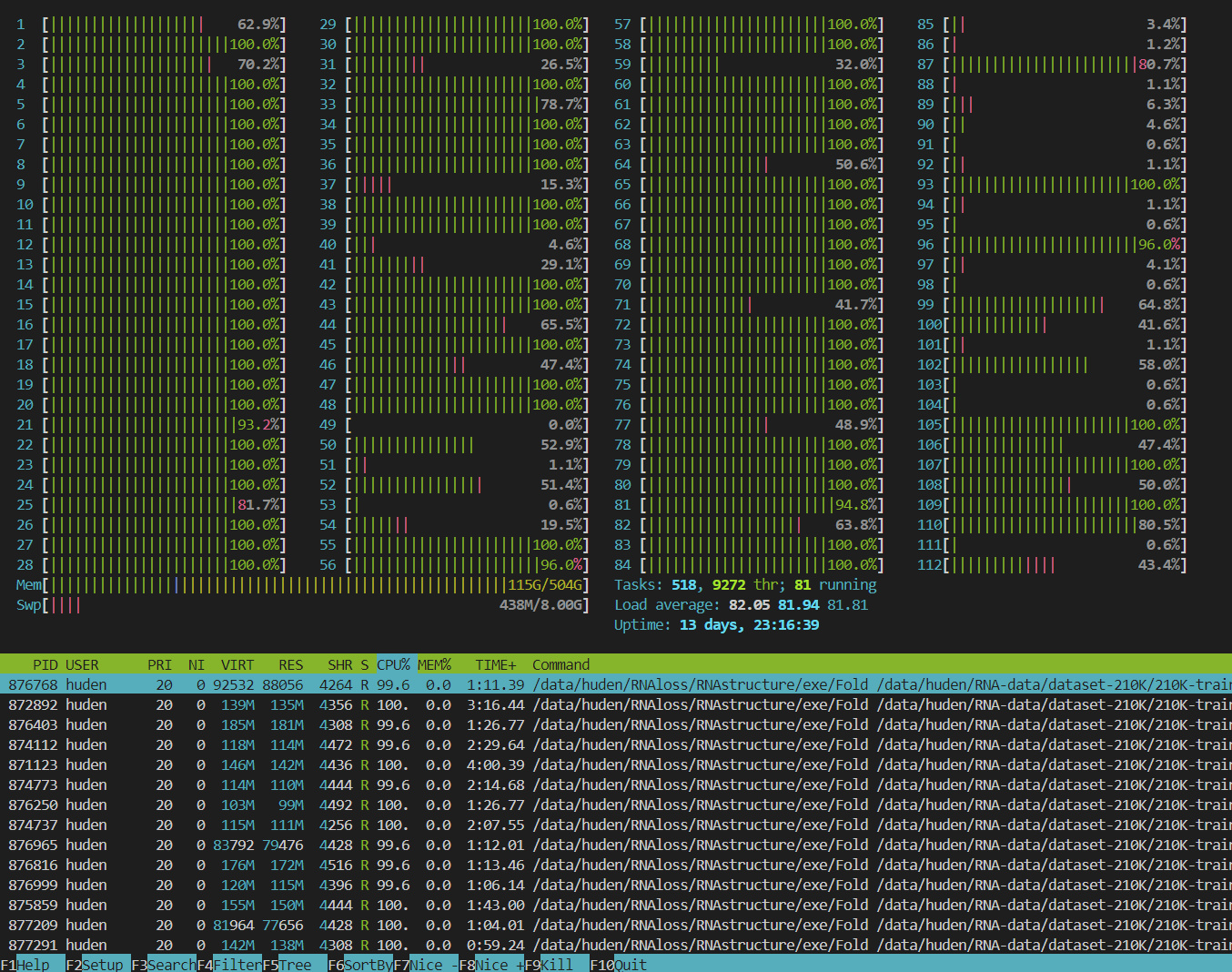Click the Swp swap meter bar
Viewport: 1232px width, 972px height.
pos(302,604)
